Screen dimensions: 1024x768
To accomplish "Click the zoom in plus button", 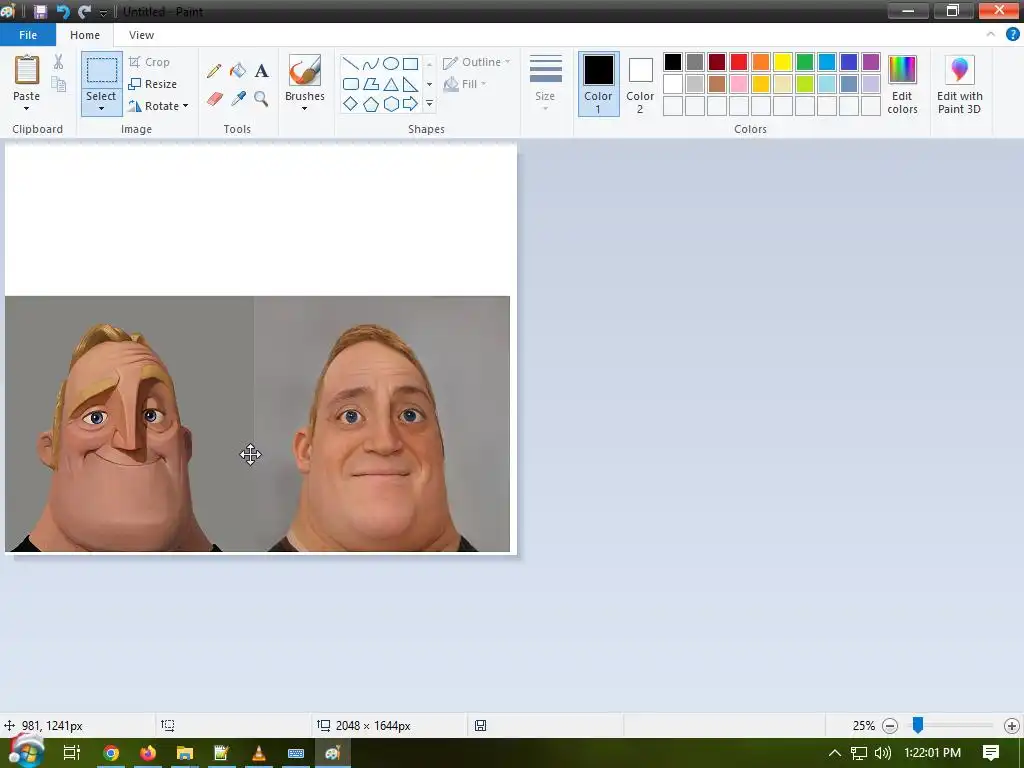I will coord(1012,726).
